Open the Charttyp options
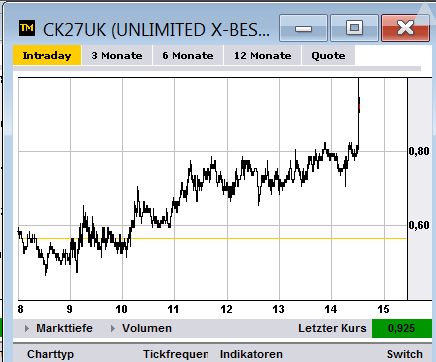The width and height of the screenshot is (436, 362). [50, 354]
